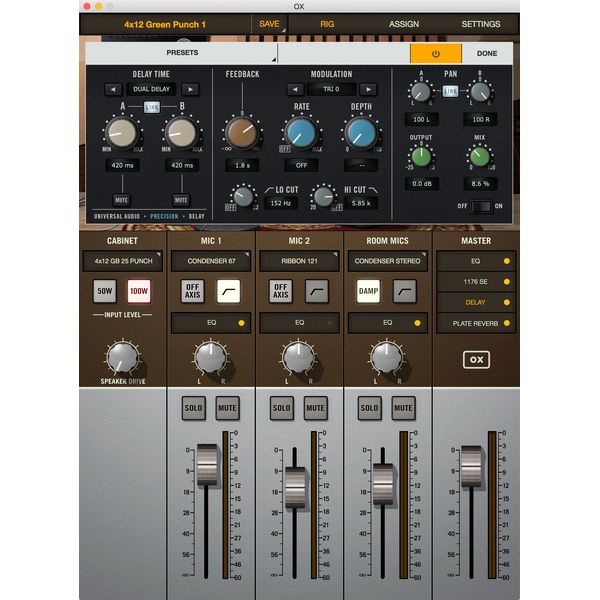This screenshot has height=600, width=600.
Task: Solo the Mic 1 channel
Action: 193,408
